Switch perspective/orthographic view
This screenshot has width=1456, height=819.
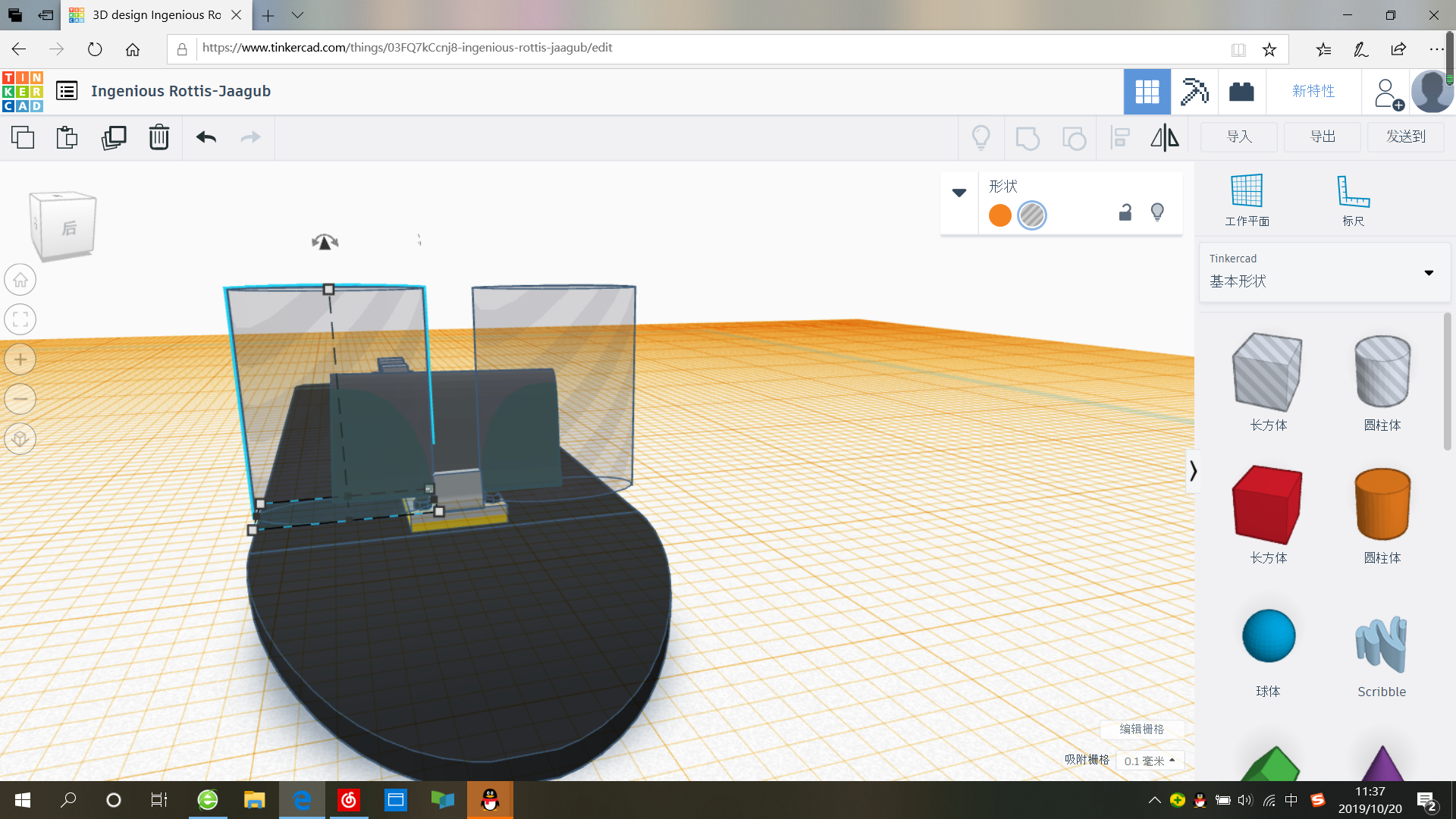click(20, 439)
